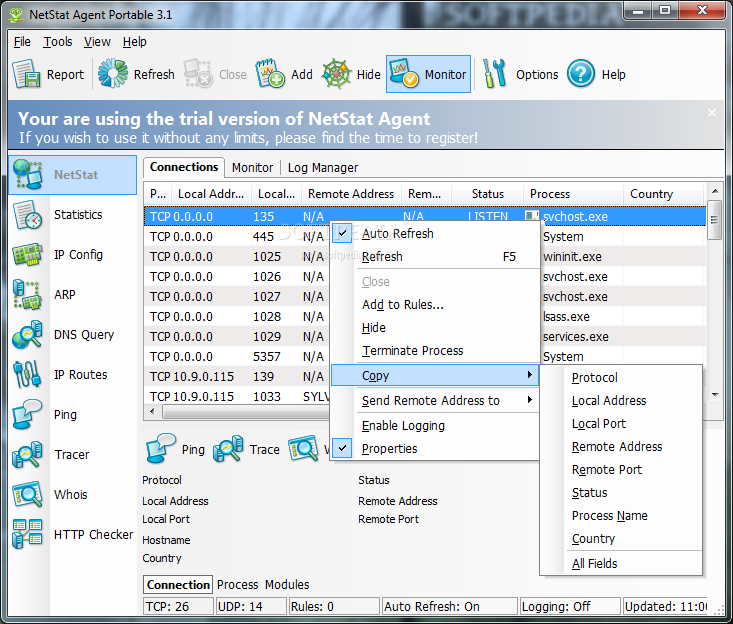
Task: Select the row with local port 445
Action: tap(425, 237)
